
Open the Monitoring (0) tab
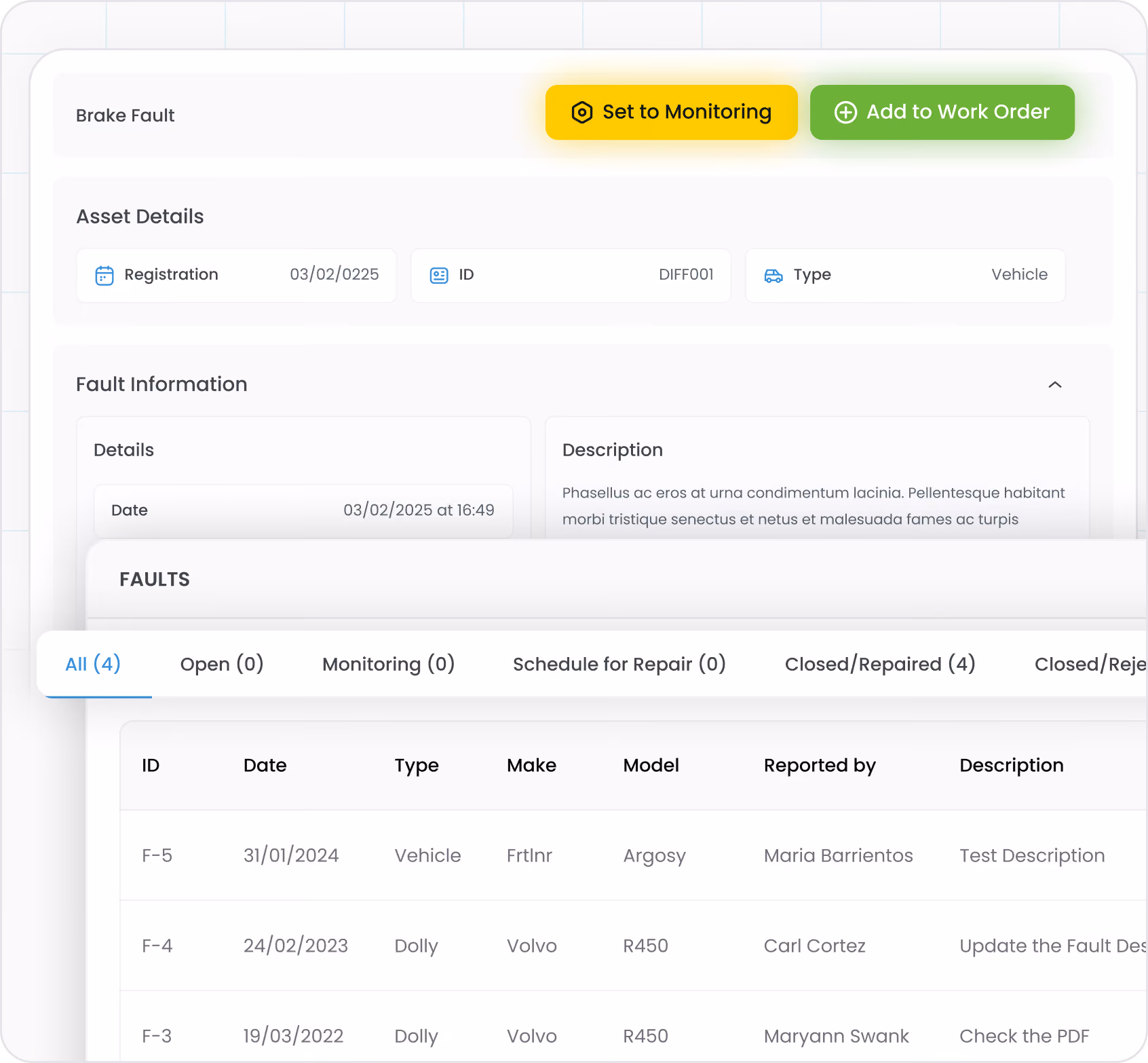tap(388, 664)
